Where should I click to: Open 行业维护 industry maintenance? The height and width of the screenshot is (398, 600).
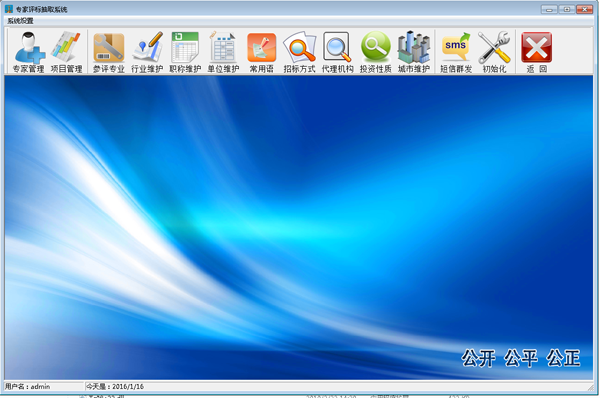point(147,52)
